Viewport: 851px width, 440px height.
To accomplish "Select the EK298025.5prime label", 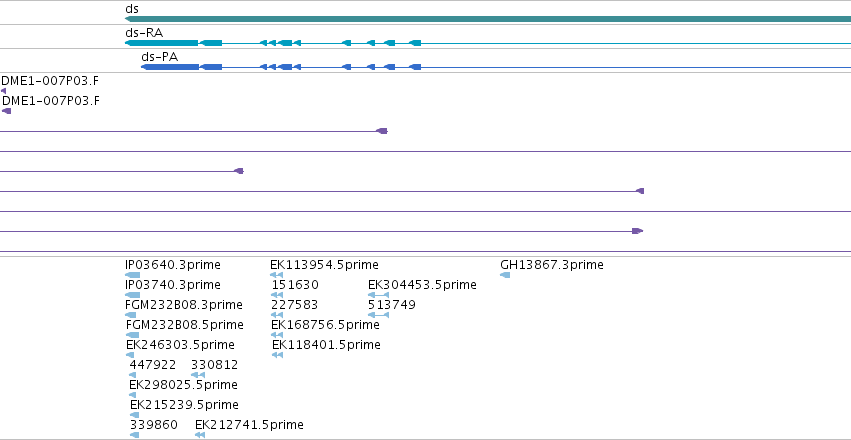I will pos(183,385).
